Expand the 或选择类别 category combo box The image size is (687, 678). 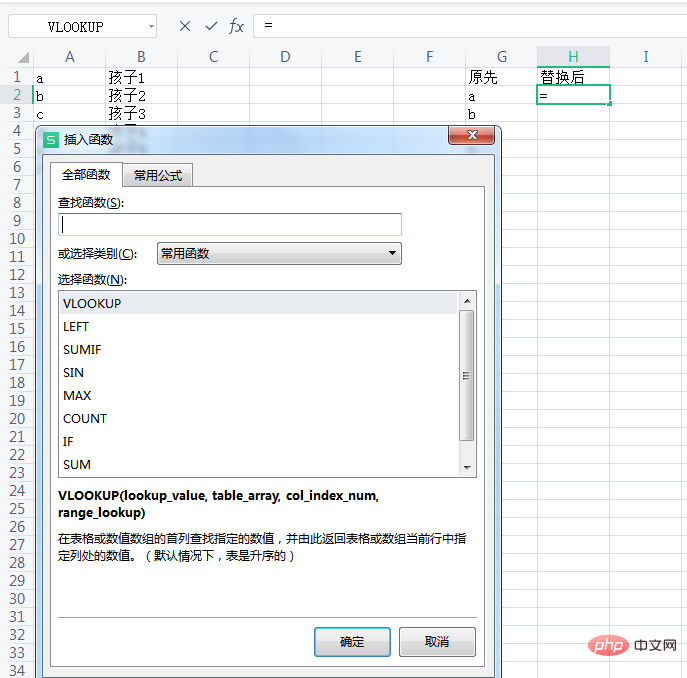279,253
